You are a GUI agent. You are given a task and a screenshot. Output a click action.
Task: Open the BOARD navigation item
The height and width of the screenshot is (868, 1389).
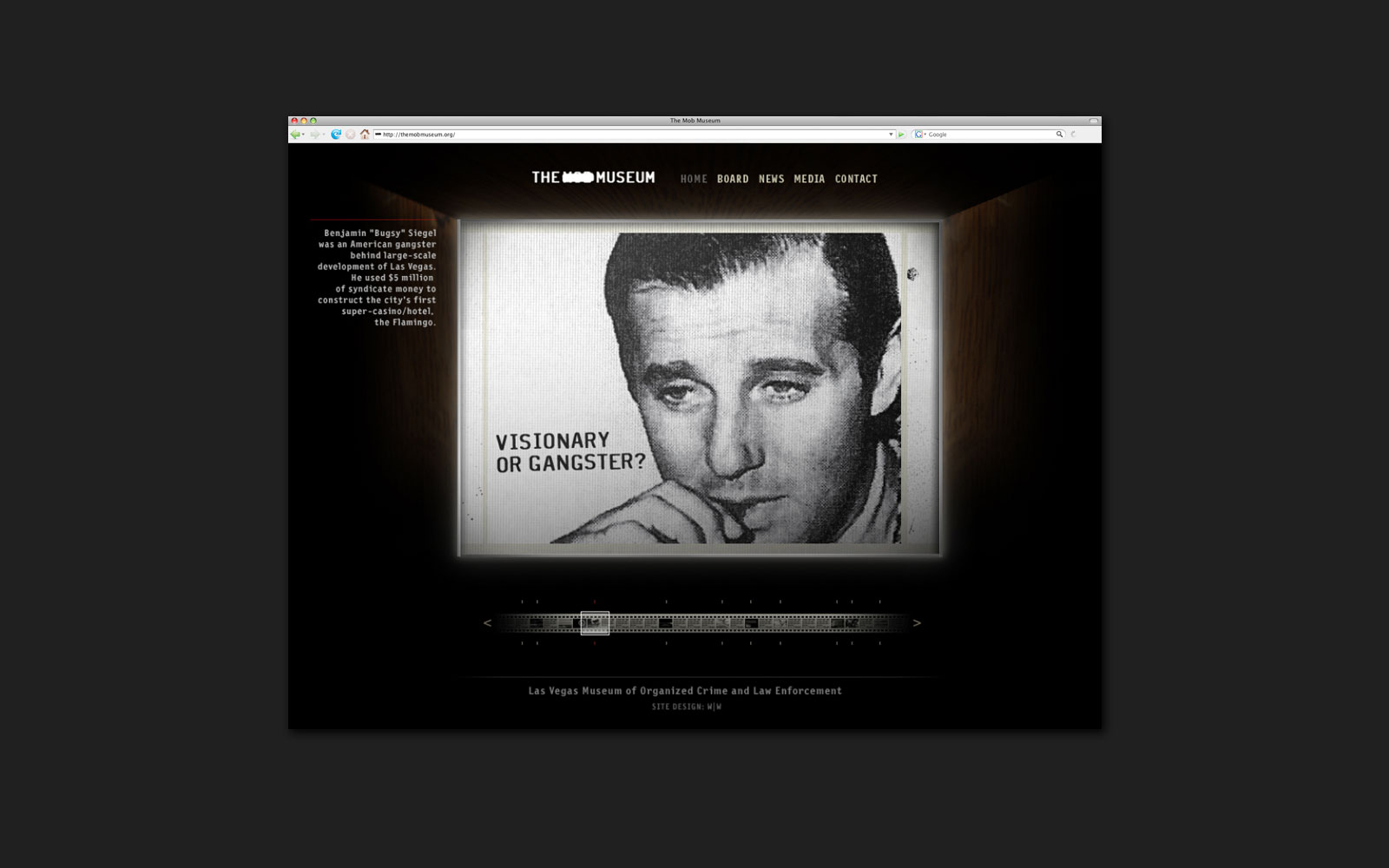(x=733, y=179)
